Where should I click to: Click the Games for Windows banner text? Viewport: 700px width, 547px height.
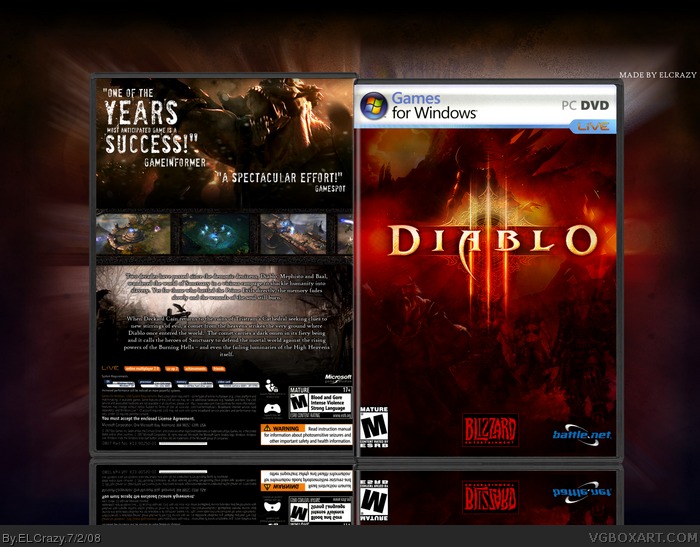pyautogui.click(x=431, y=104)
